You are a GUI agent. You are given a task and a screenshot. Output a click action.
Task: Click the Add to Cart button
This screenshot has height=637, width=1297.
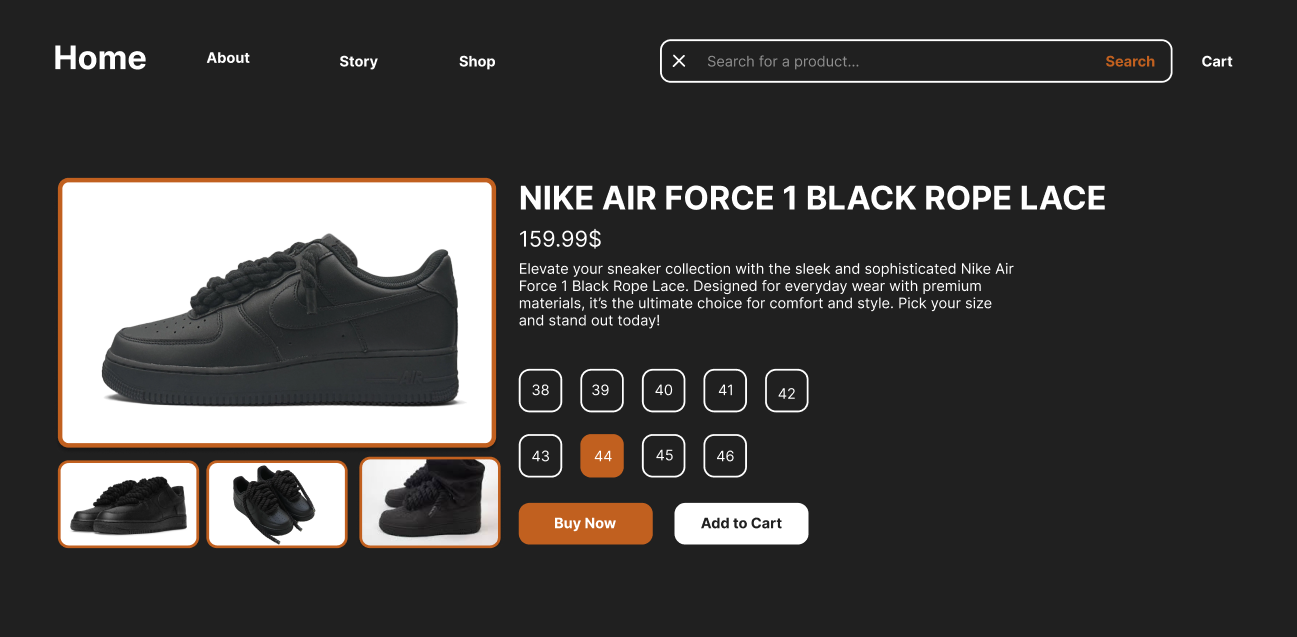741,523
